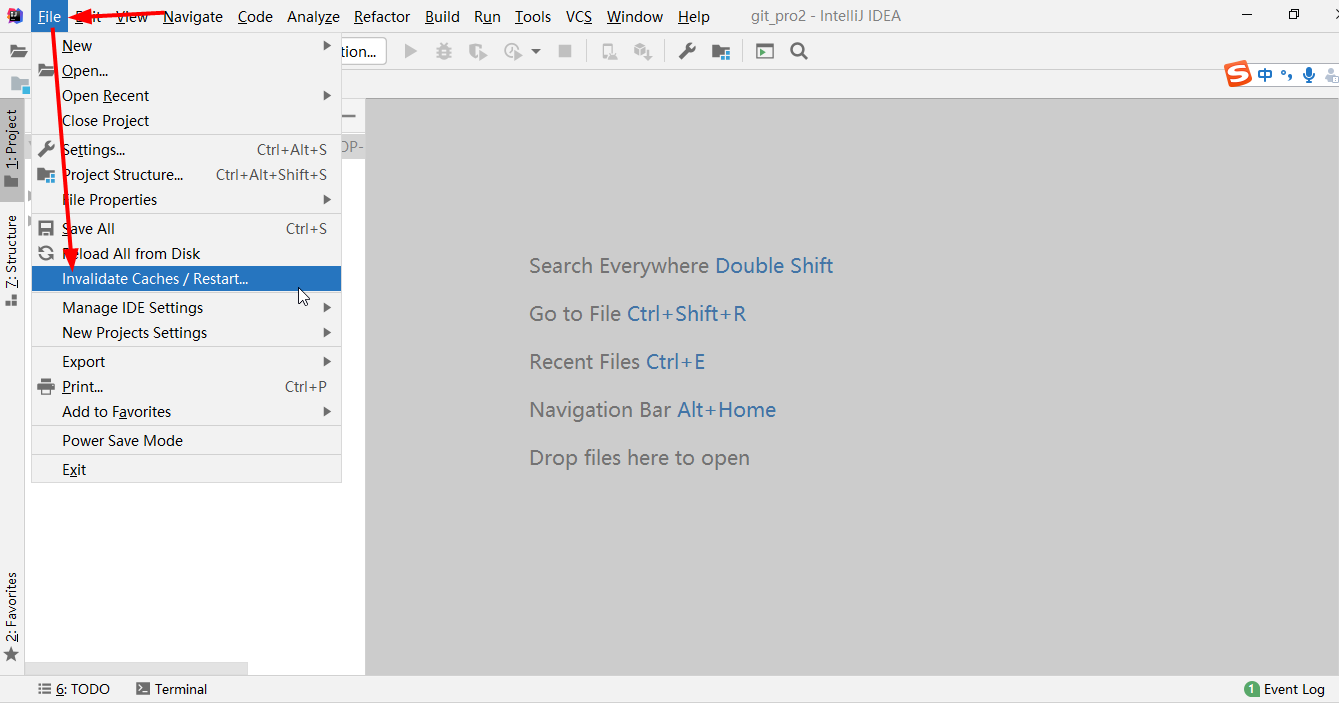
Task: Click the hide (minus) button of Project panel
Action: [x=349, y=116]
